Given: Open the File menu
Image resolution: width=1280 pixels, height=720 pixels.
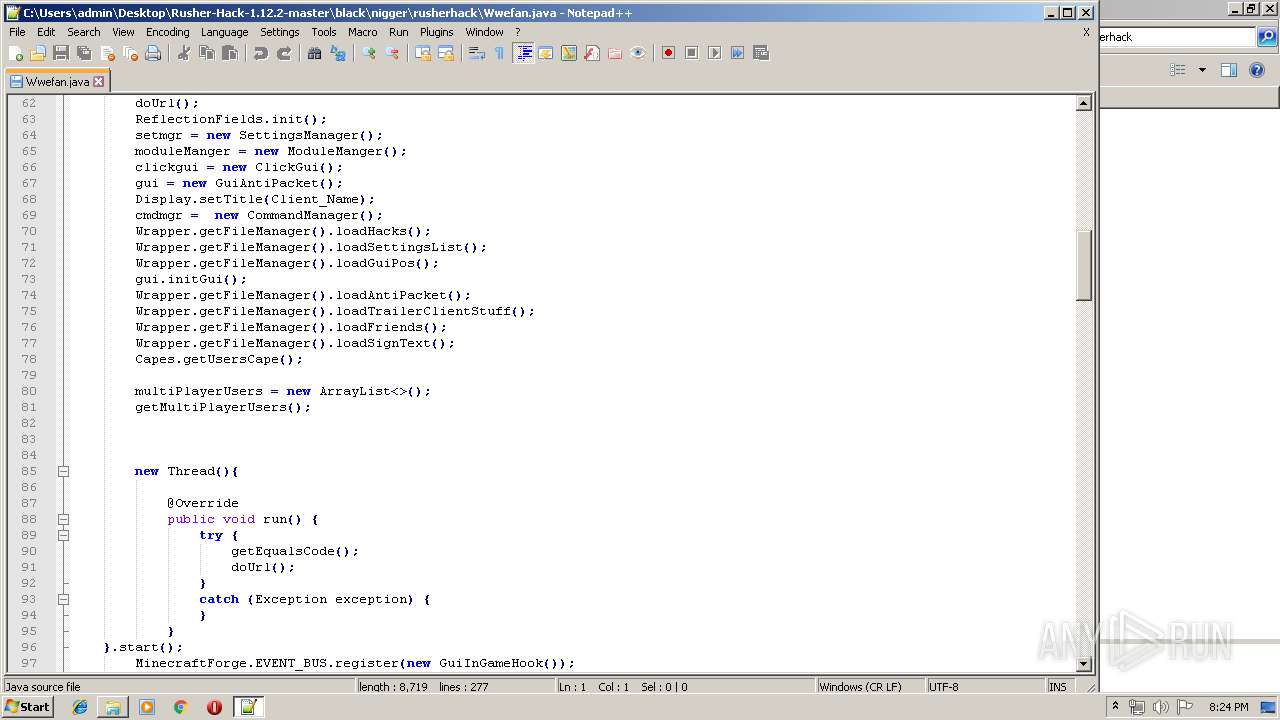Looking at the screenshot, I should pos(17,32).
